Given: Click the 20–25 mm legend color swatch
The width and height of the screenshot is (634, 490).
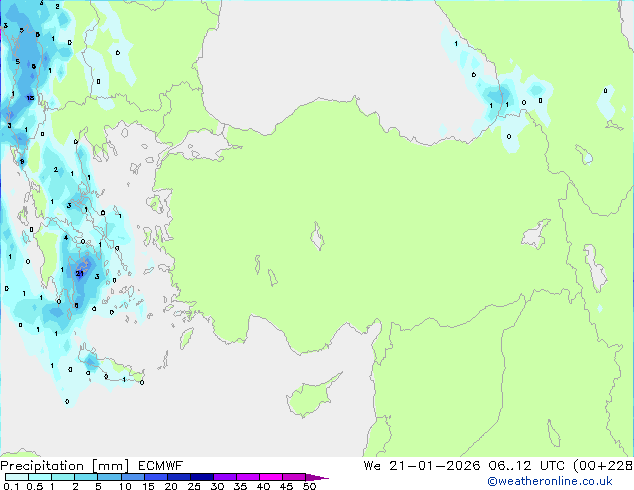Looking at the screenshot, I should (179, 477).
